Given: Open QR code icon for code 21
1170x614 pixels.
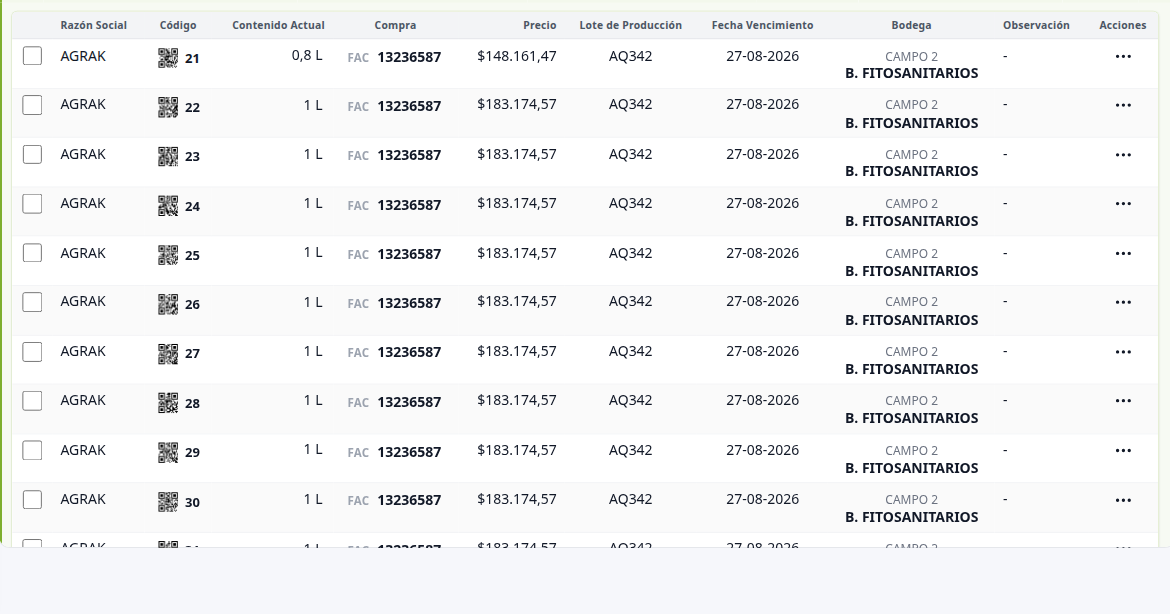Looking at the screenshot, I should coord(168,58).
